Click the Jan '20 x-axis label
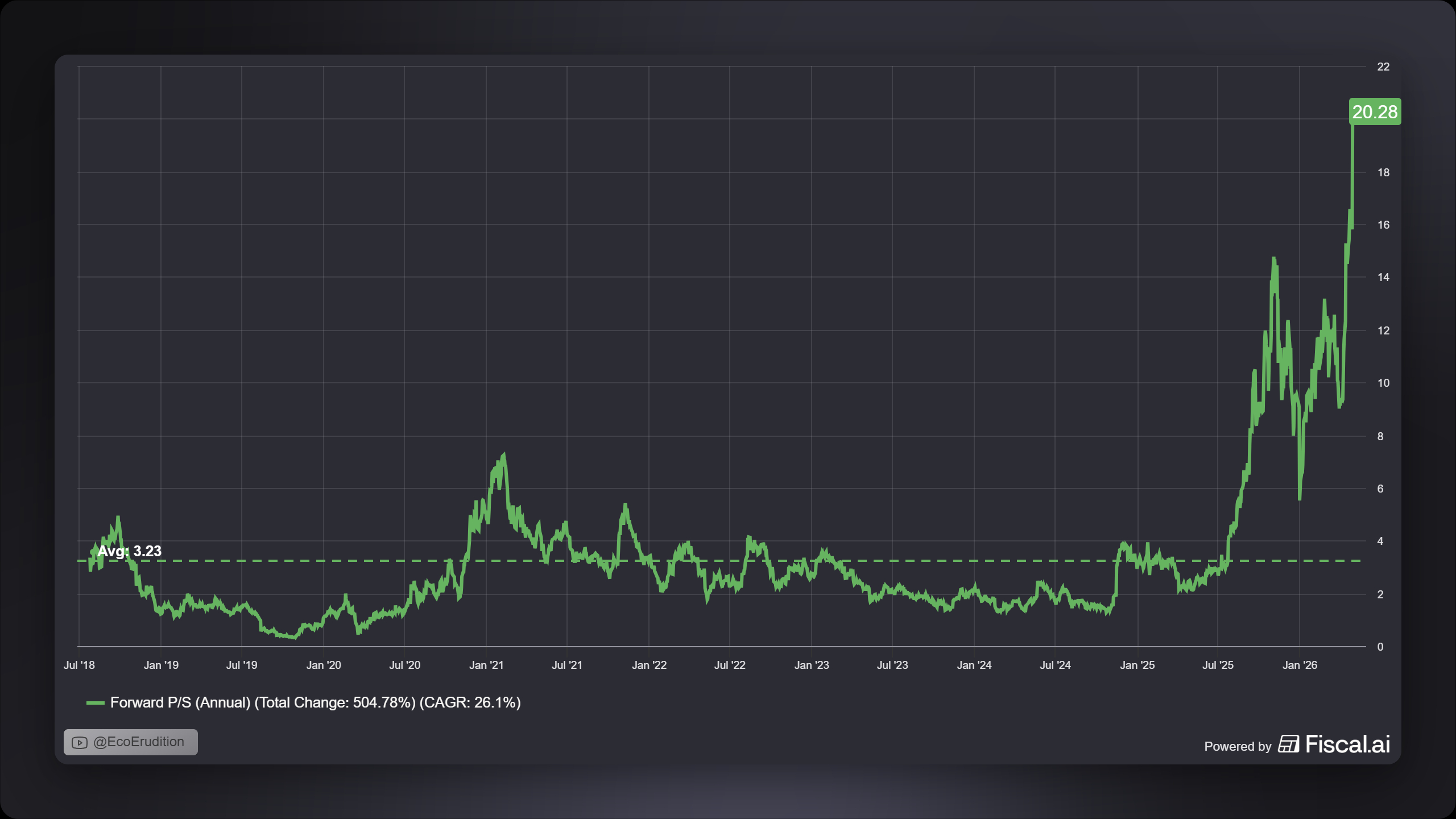Viewport: 1456px width, 819px height. coord(324,665)
